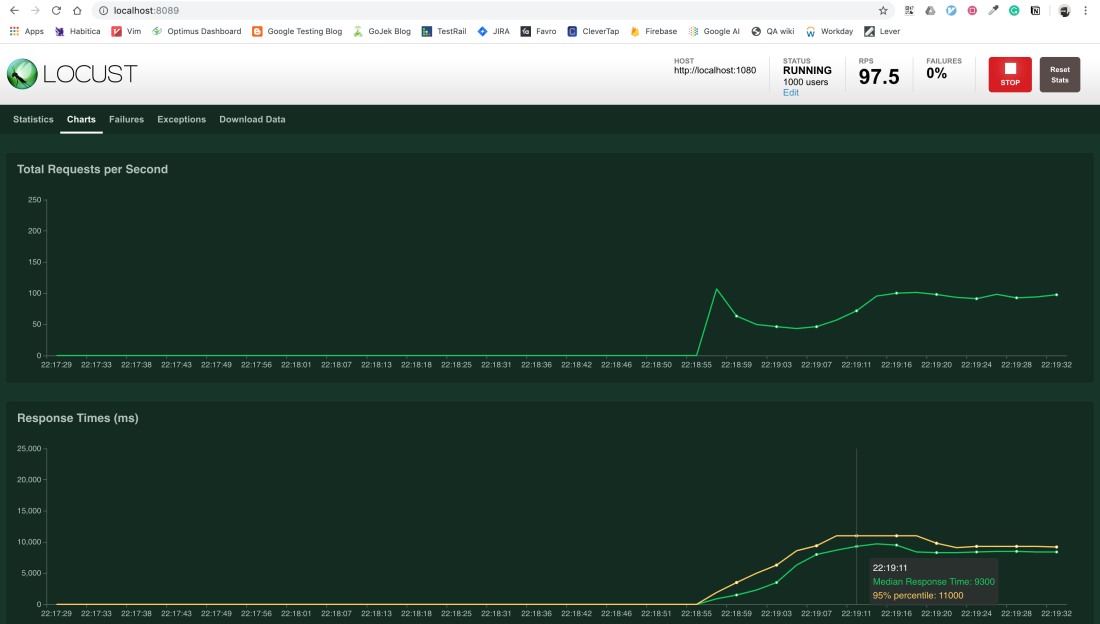Click the Reset Stats button
The height and width of the screenshot is (624, 1100).
pyautogui.click(x=1059, y=74)
